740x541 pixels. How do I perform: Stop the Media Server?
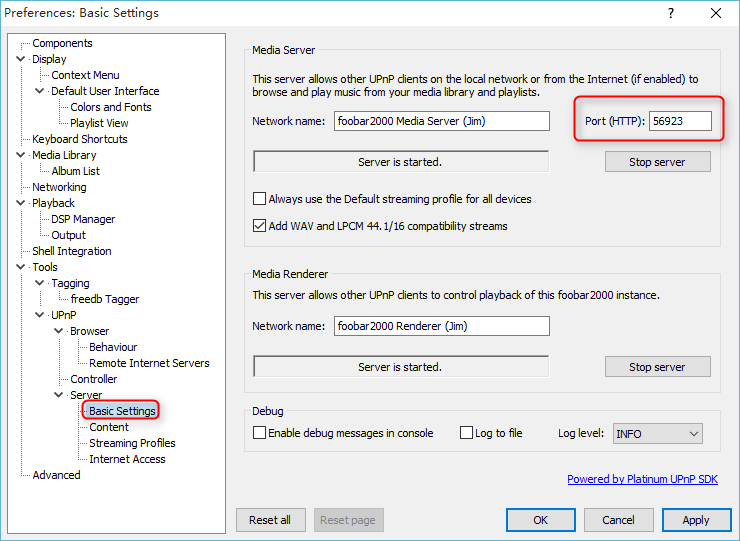click(657, 162)
